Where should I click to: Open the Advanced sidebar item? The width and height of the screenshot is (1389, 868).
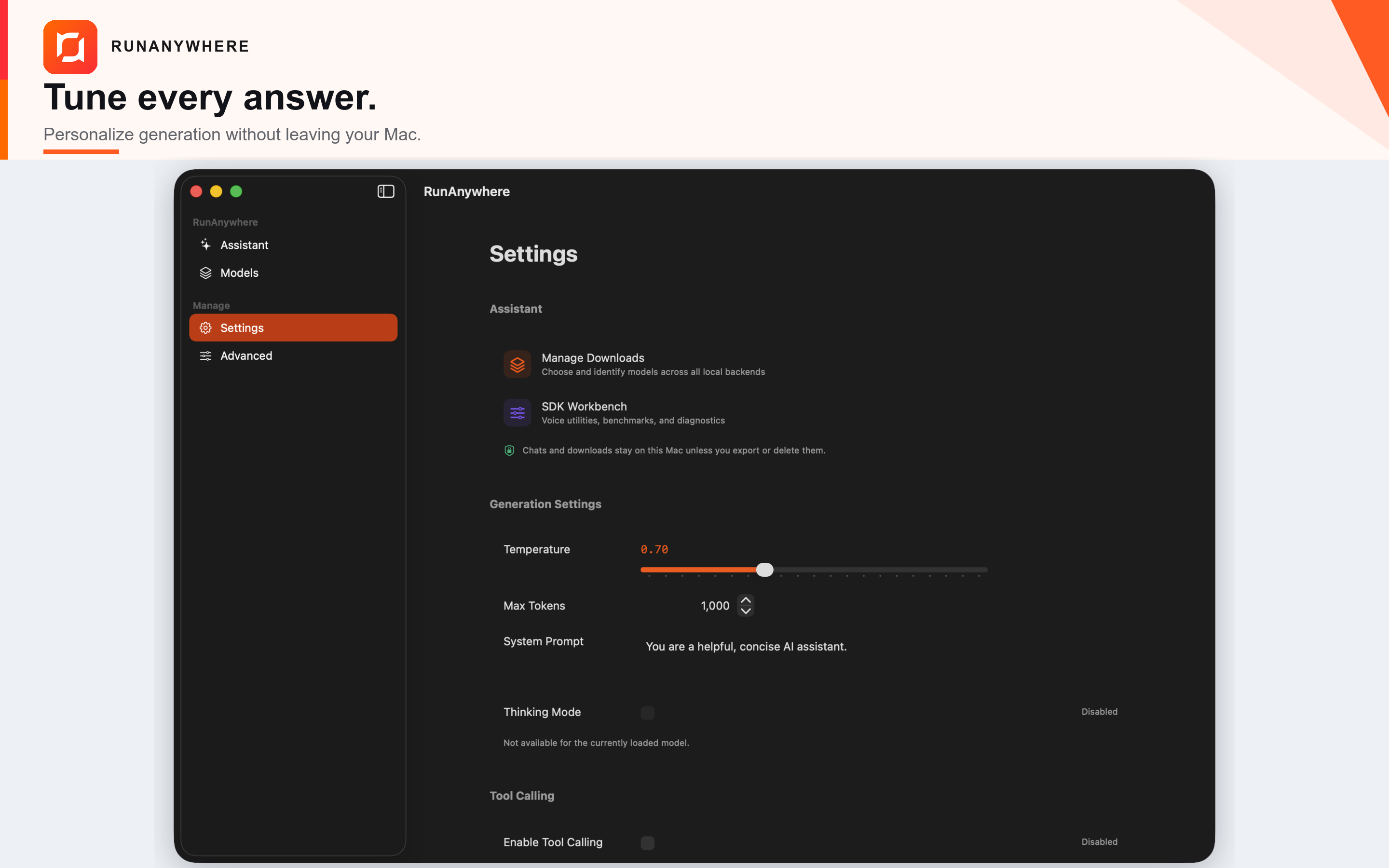pyautogui.click(x=293, y=356)
